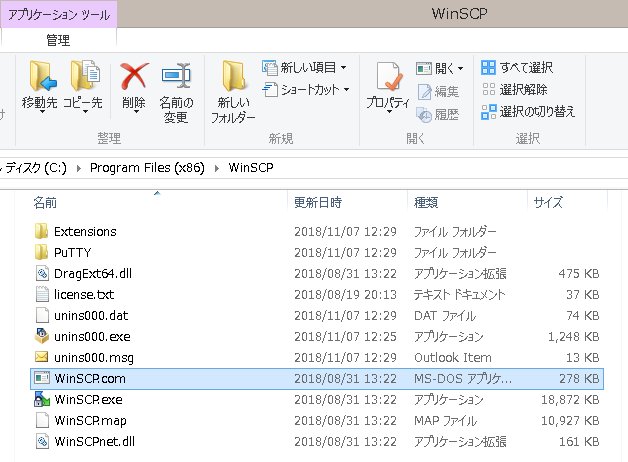
Task: Create a folder with 新しいフォルダー icon
Action: tap(233, 76)
